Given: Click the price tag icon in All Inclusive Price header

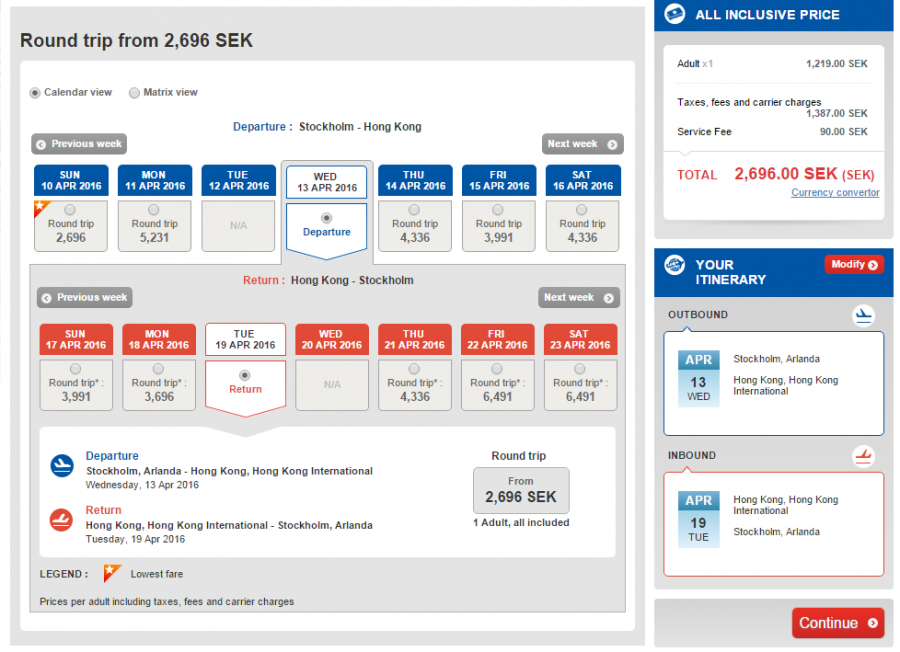Looking at the screenshot, I should (676, 14).
